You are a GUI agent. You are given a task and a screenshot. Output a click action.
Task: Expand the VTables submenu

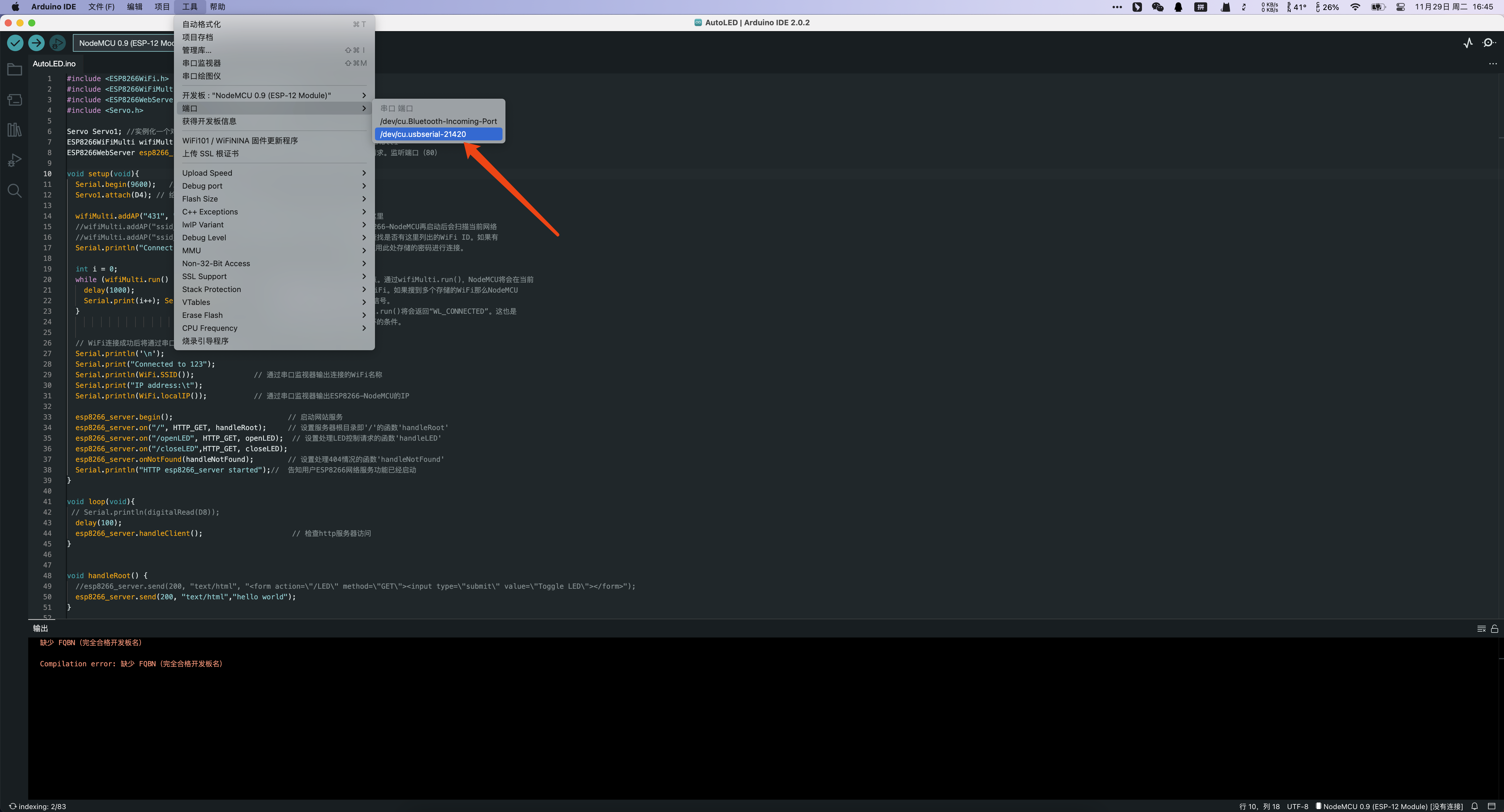pos(274,302)
